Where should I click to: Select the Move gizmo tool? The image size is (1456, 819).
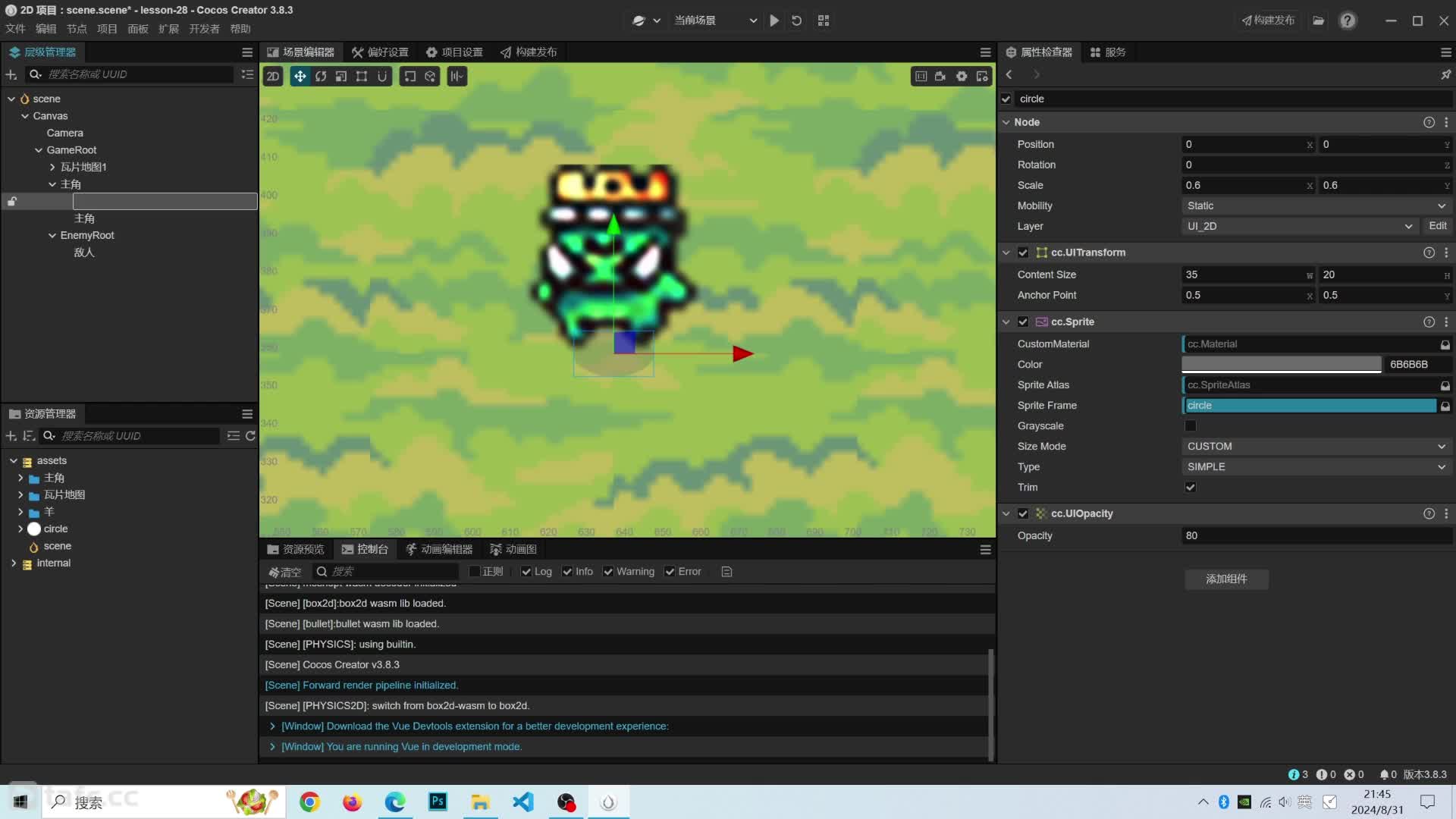coord(300,76)
